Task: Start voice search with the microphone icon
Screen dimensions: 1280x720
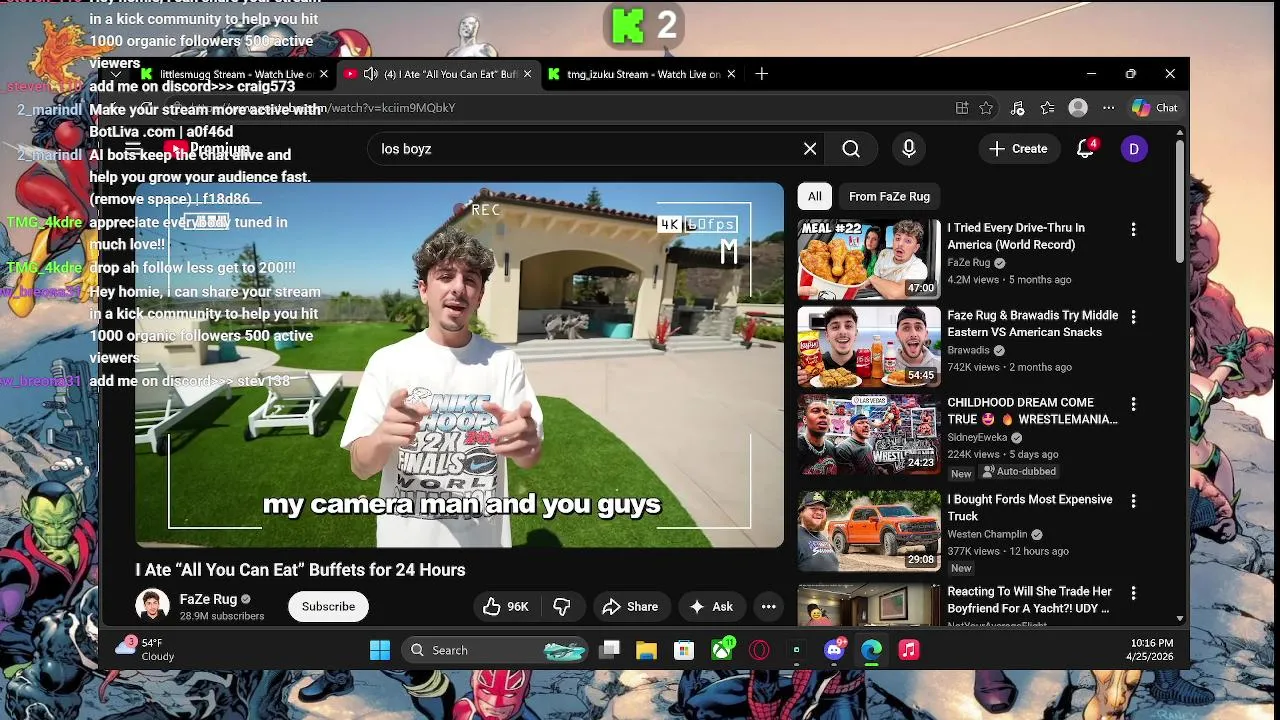Action: 909,149
